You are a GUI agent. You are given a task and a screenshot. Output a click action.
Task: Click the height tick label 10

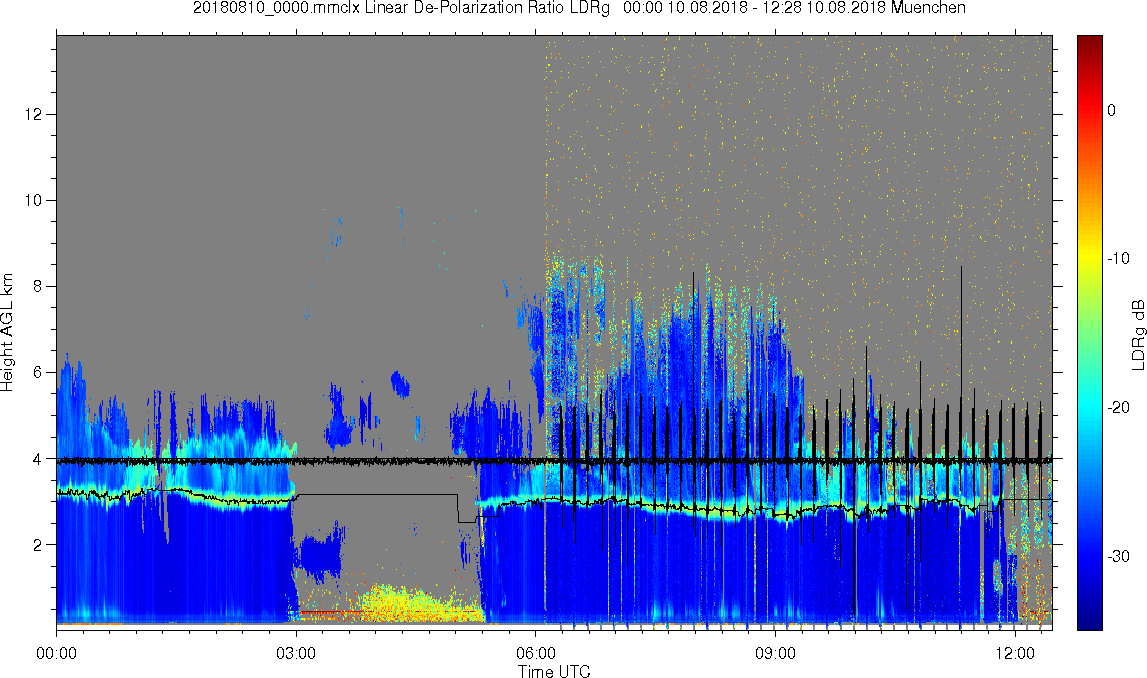point(34,200)
